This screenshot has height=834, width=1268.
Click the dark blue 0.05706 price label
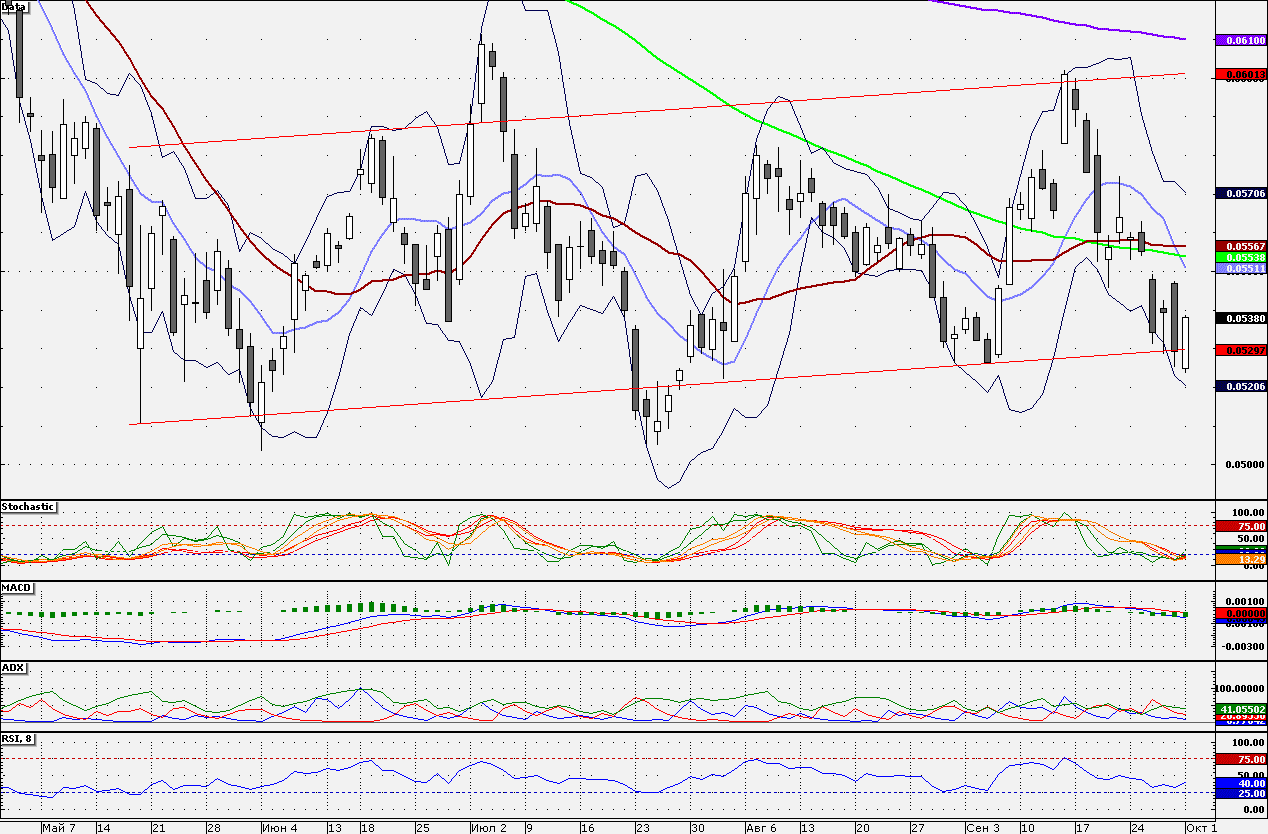click(x=1241, y=193)
